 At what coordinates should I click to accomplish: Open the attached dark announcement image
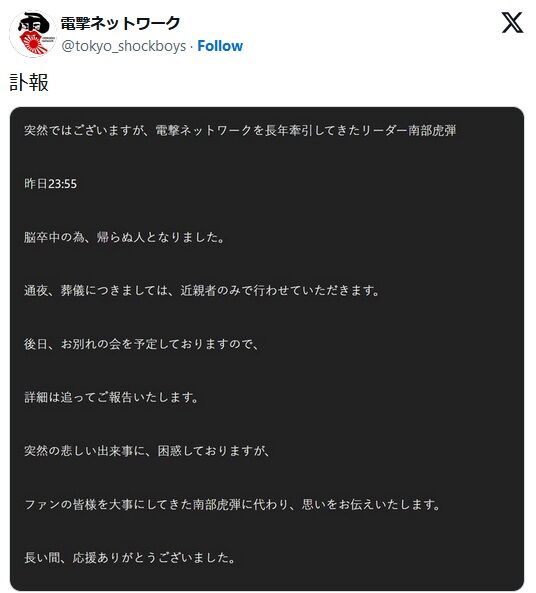click(267, 348)
